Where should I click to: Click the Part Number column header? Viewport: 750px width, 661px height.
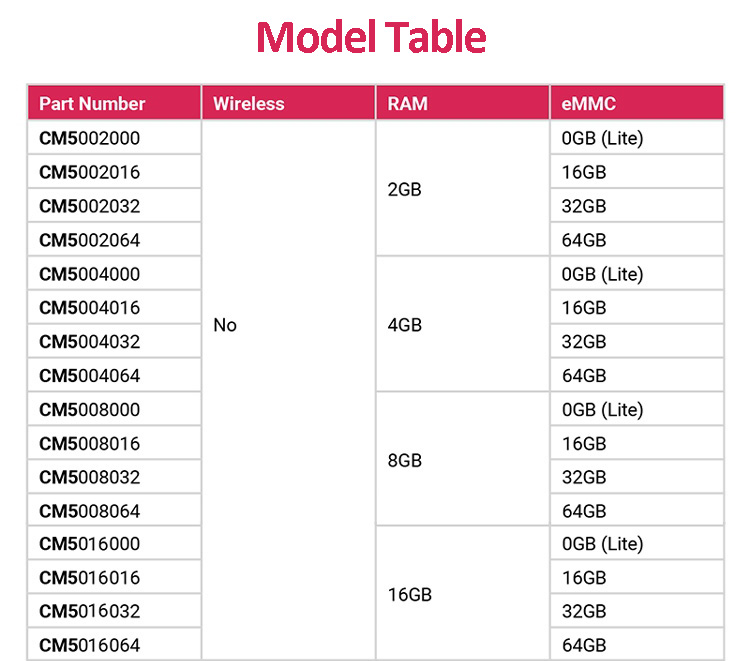tap(92, 104)
